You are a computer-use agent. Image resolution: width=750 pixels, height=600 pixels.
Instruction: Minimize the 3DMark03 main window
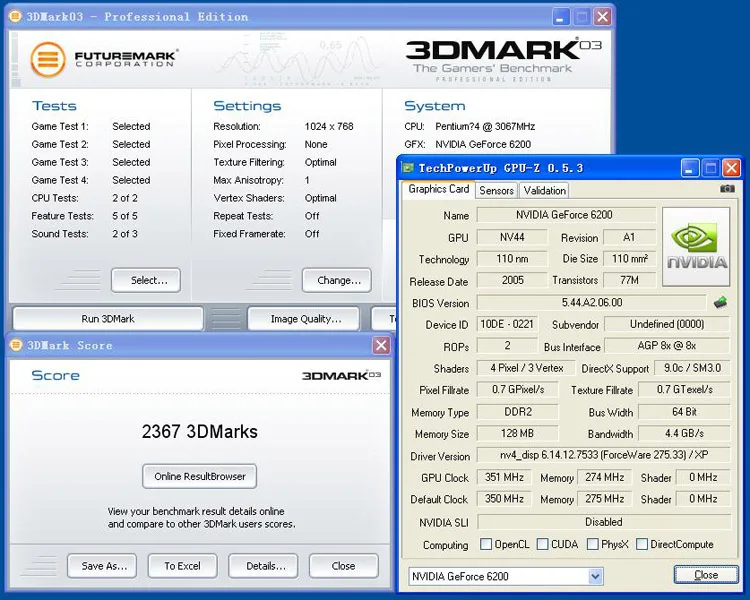coord(561,17)
